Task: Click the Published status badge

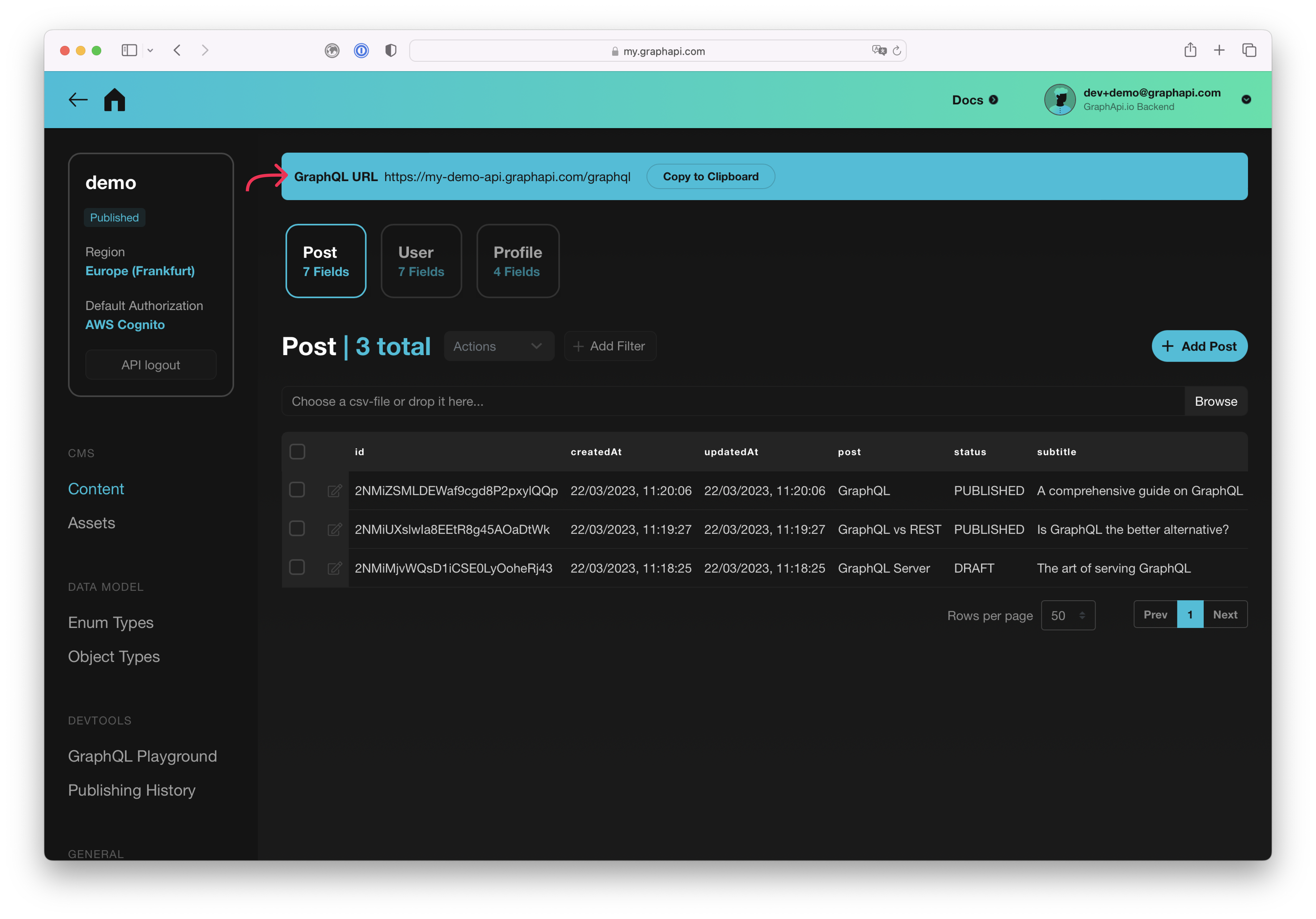Action: [x=114, y=218]
